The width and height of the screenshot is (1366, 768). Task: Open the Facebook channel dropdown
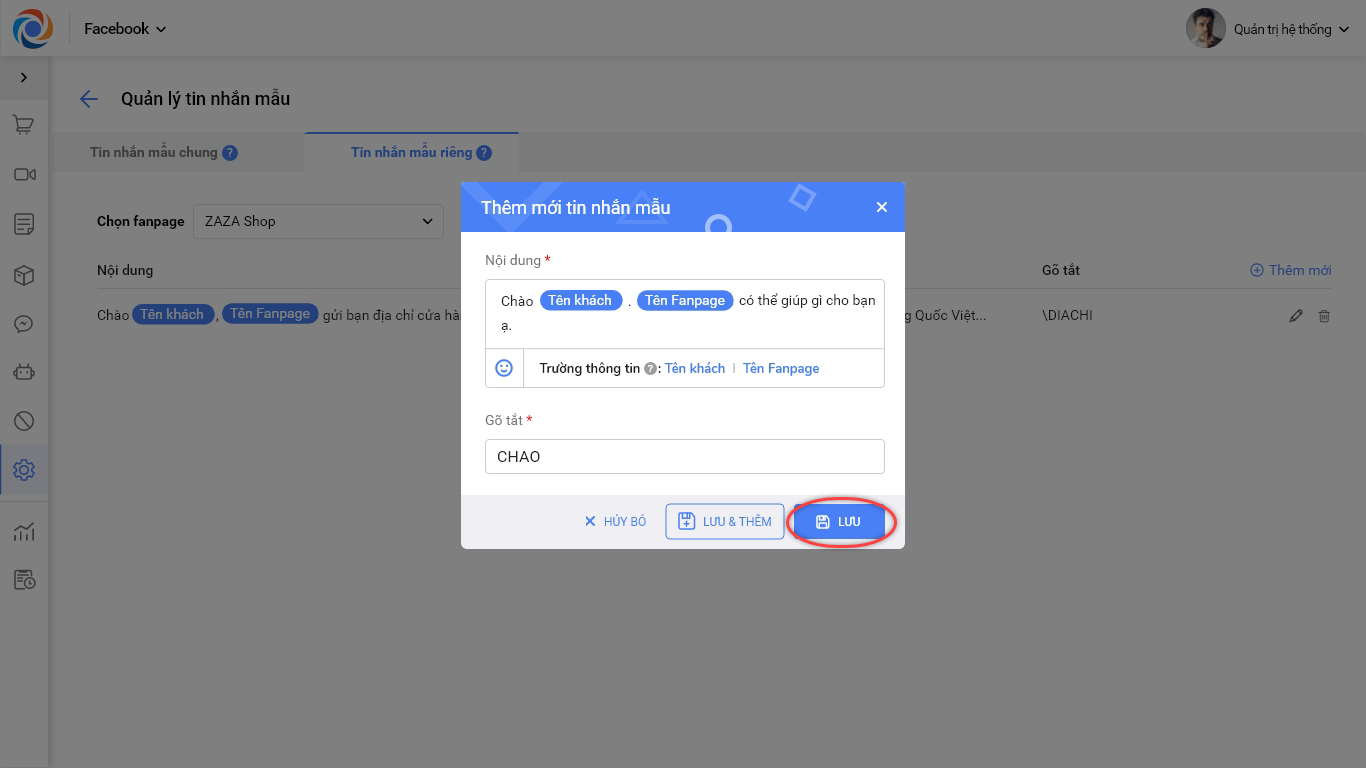[125, 29]
